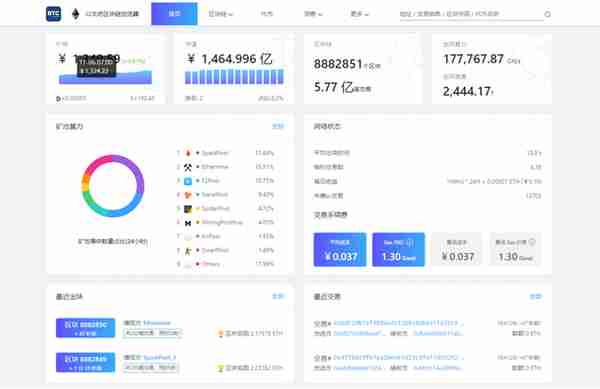Open the third navigation menu item

267,14
